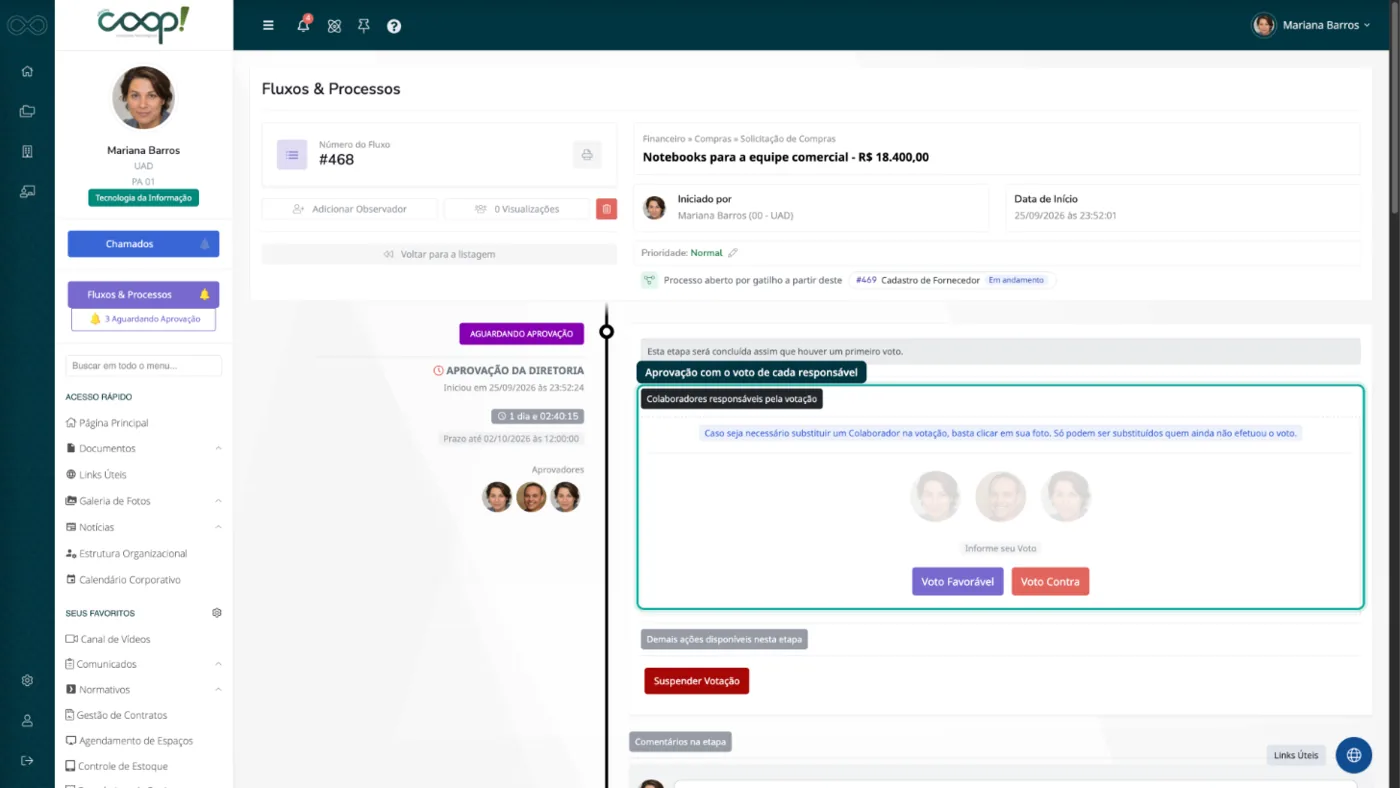Expand the Notícias menu
Screen dimensions: 1400x788
coord(144,527)
